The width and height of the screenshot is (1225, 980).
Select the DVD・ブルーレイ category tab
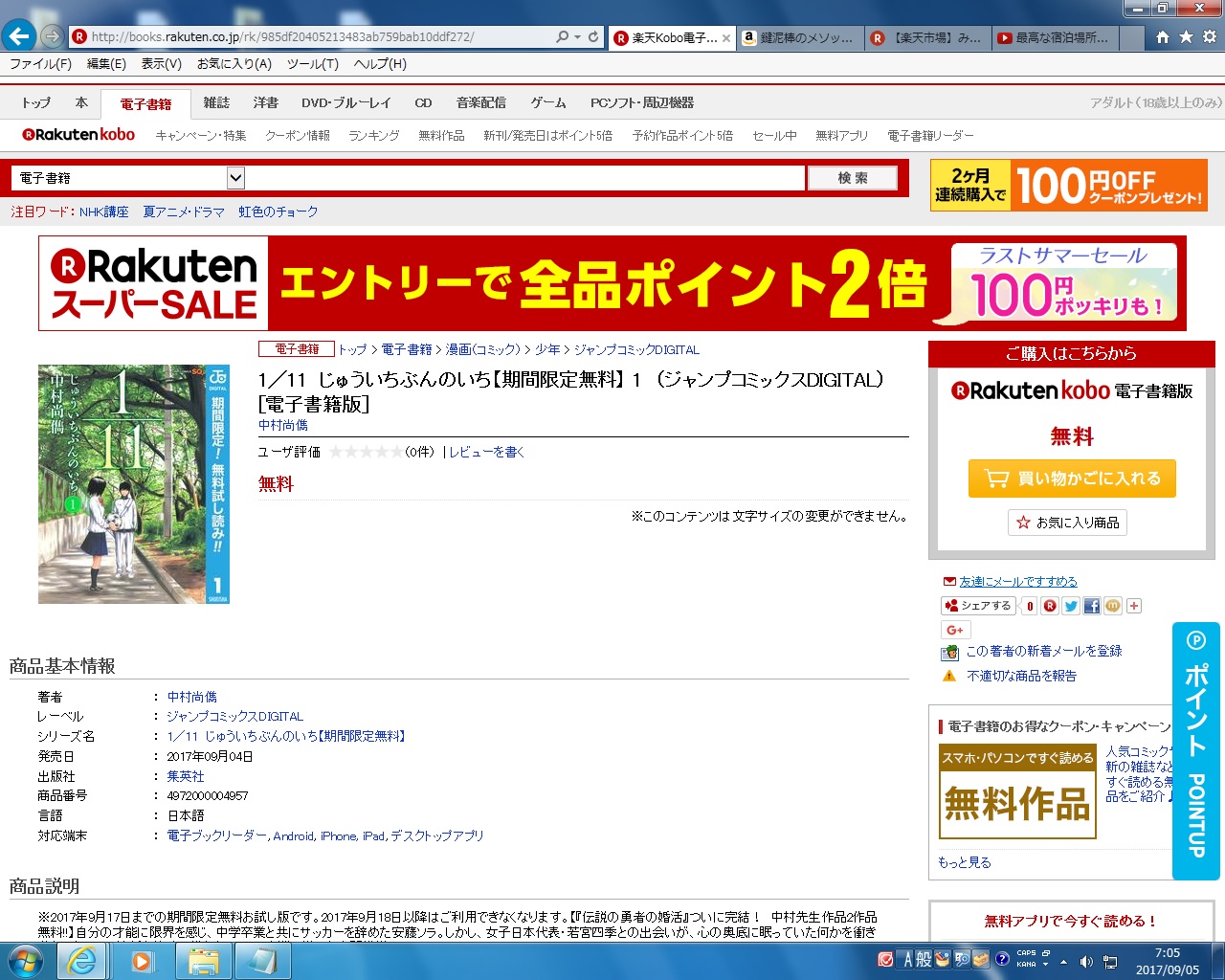click(x=345, y=103)
